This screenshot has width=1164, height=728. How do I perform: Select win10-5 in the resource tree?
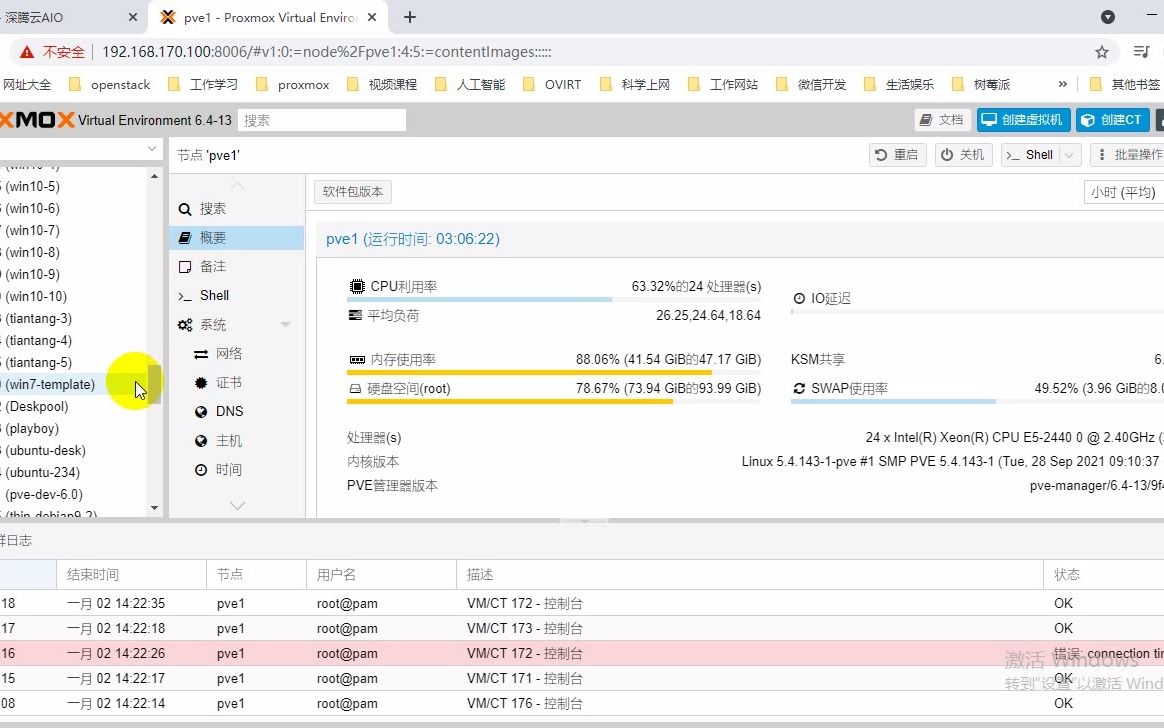coord(33,186)
